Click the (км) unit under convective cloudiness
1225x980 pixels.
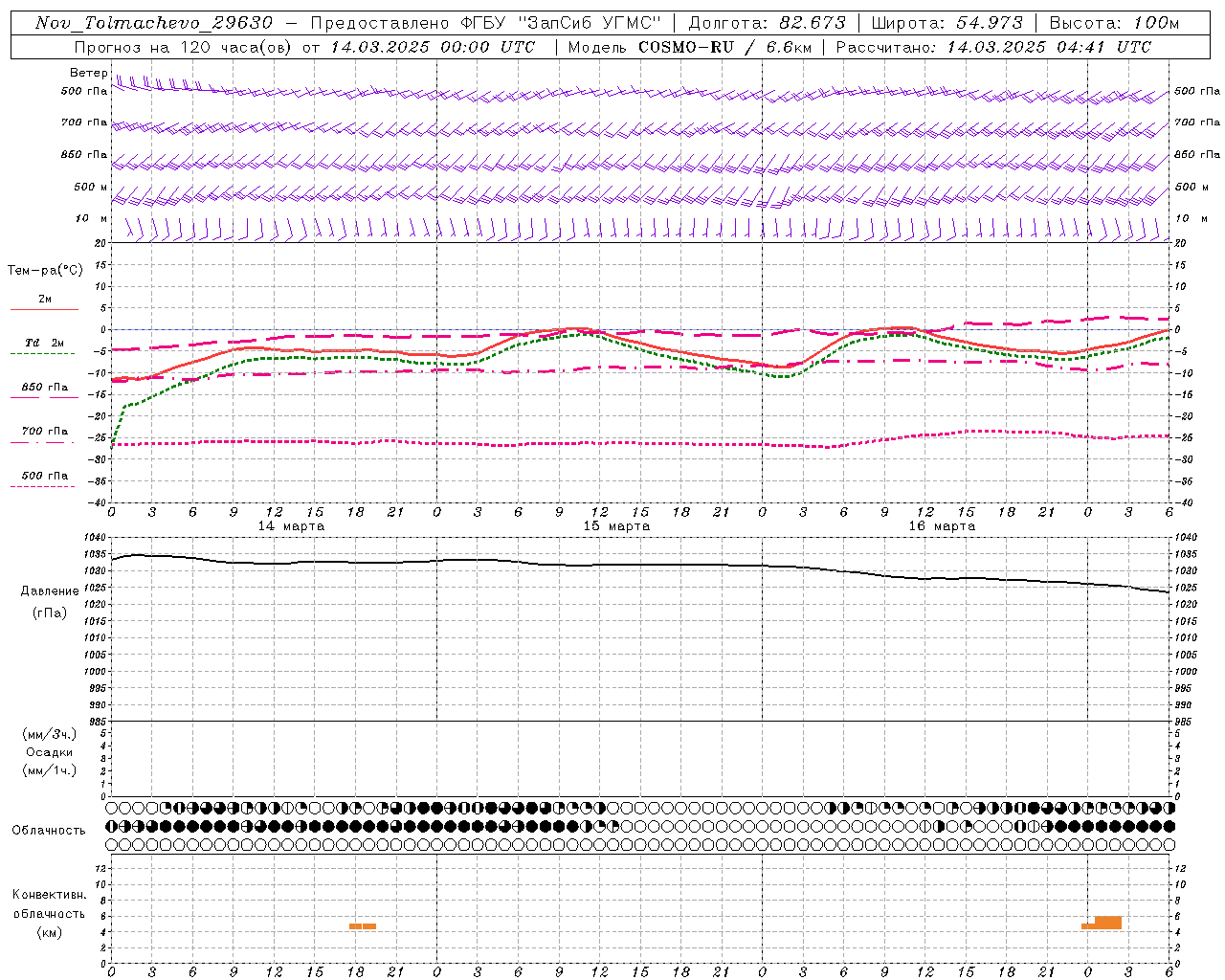[x=49, y=932]
